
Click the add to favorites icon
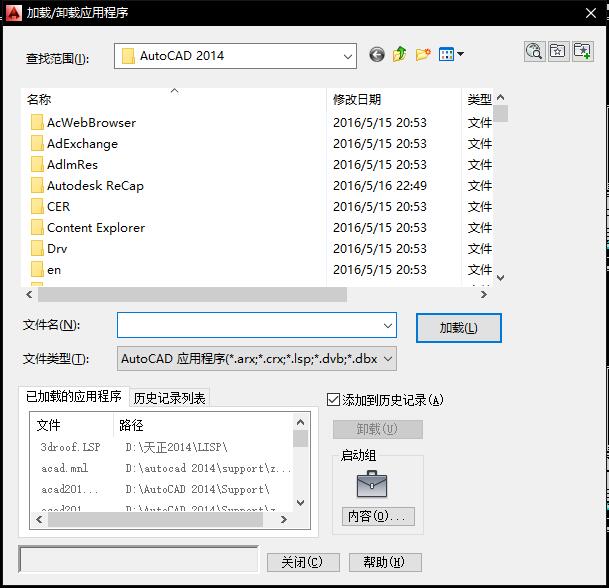(582, 51)
